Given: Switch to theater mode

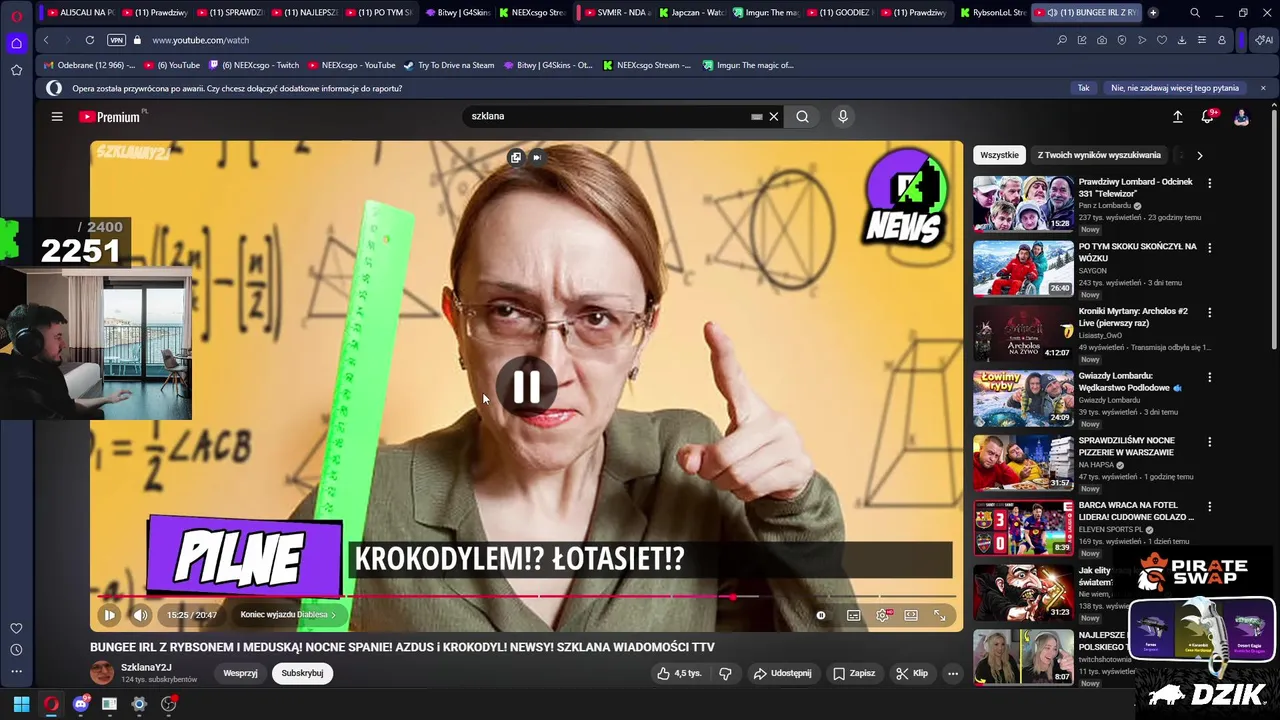Looking at the screenshot, I should click(x=911, y=615).
